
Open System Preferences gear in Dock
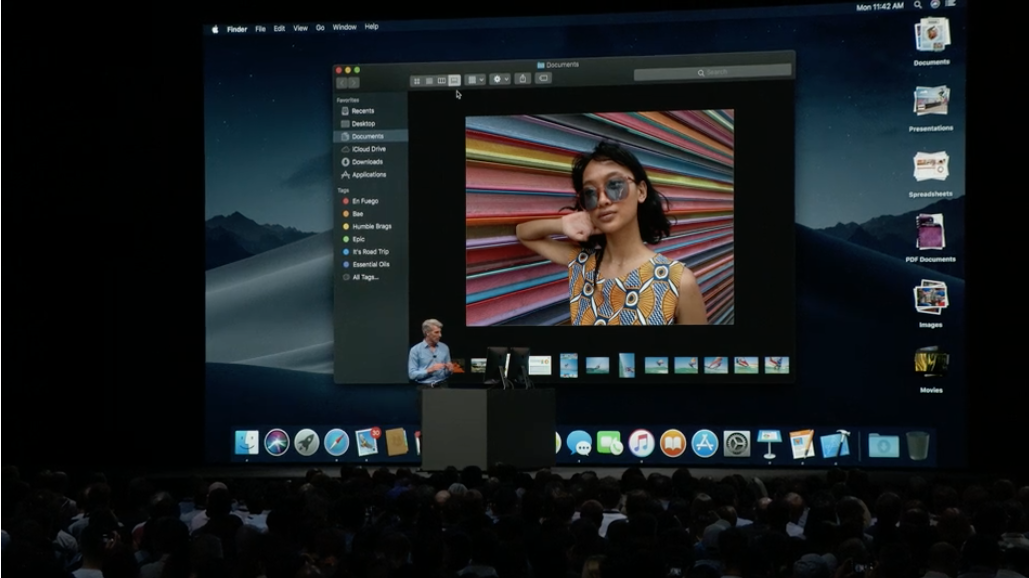pyautogui.click(x=736, y=444)
